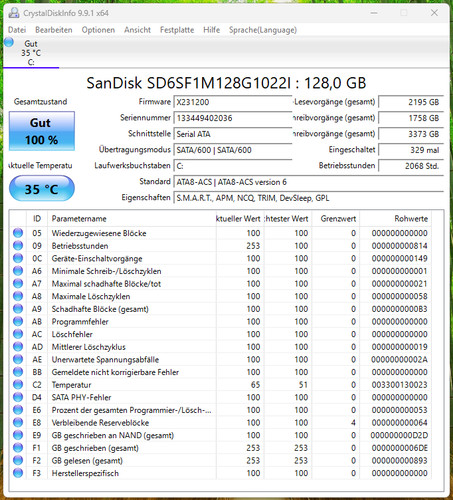Click status orb of Minimale Schreib-/Löschzyklen row
This screenshot has width=453, height=500.
click(18, 271)
